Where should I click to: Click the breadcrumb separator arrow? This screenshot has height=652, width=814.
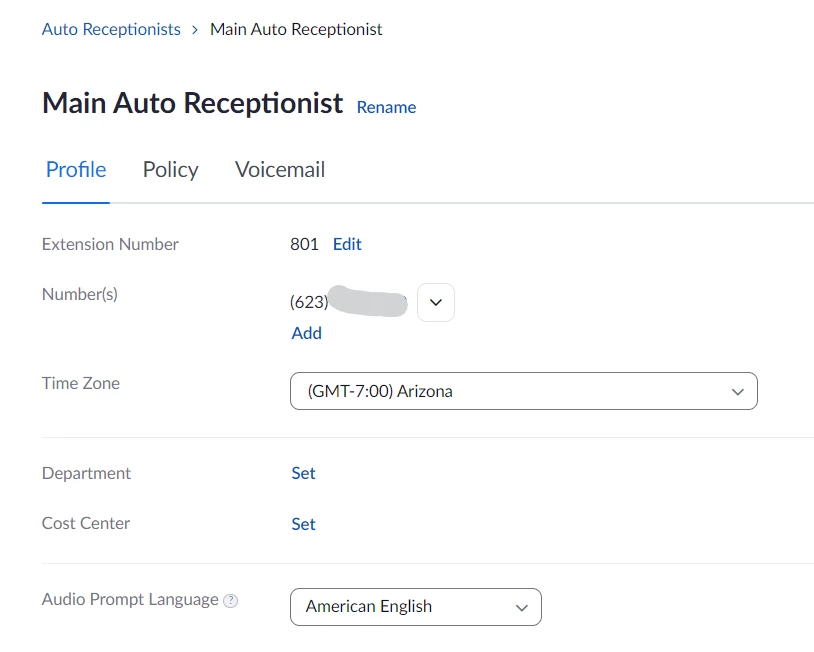pyautogui.click(x=195, y=30)
